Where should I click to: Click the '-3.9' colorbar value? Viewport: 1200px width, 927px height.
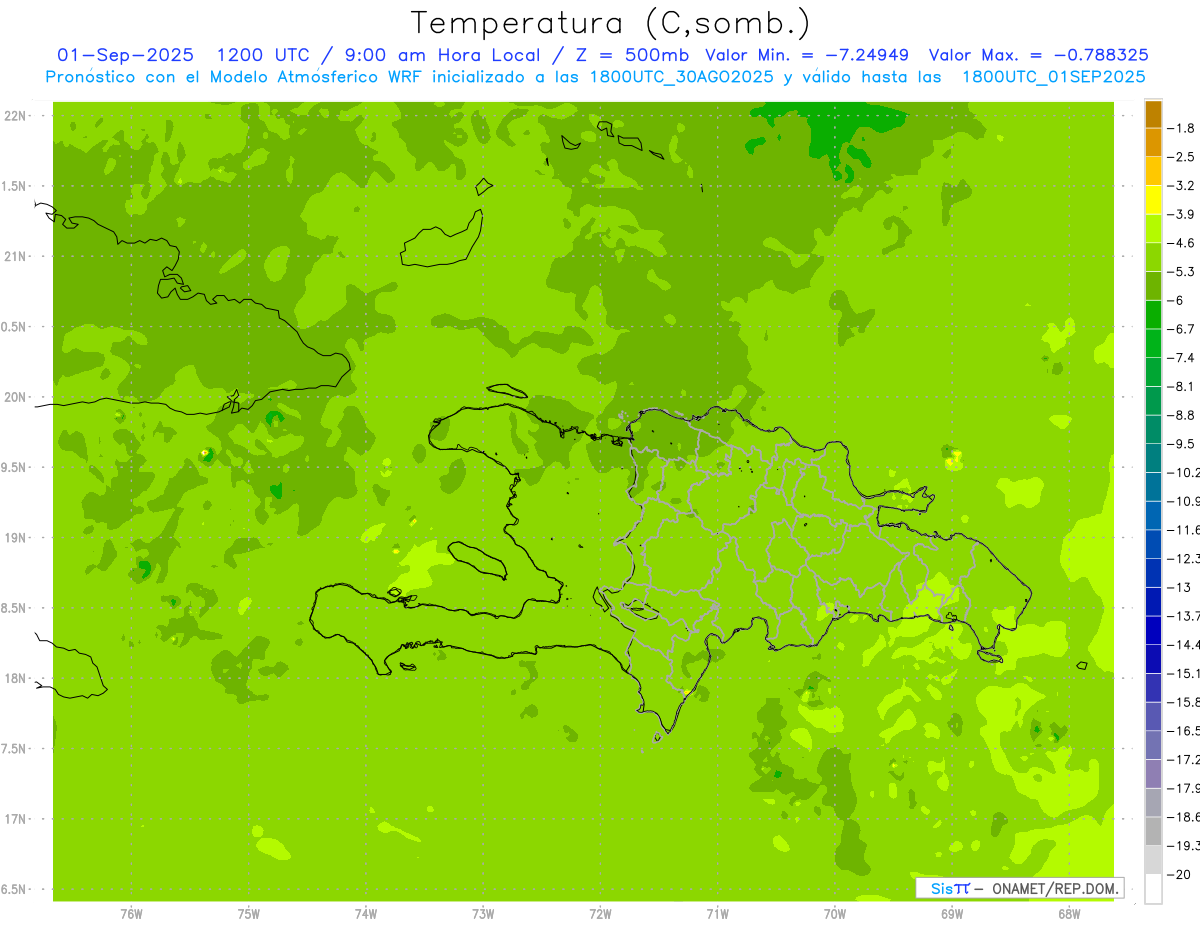(x=1182, y=214)
